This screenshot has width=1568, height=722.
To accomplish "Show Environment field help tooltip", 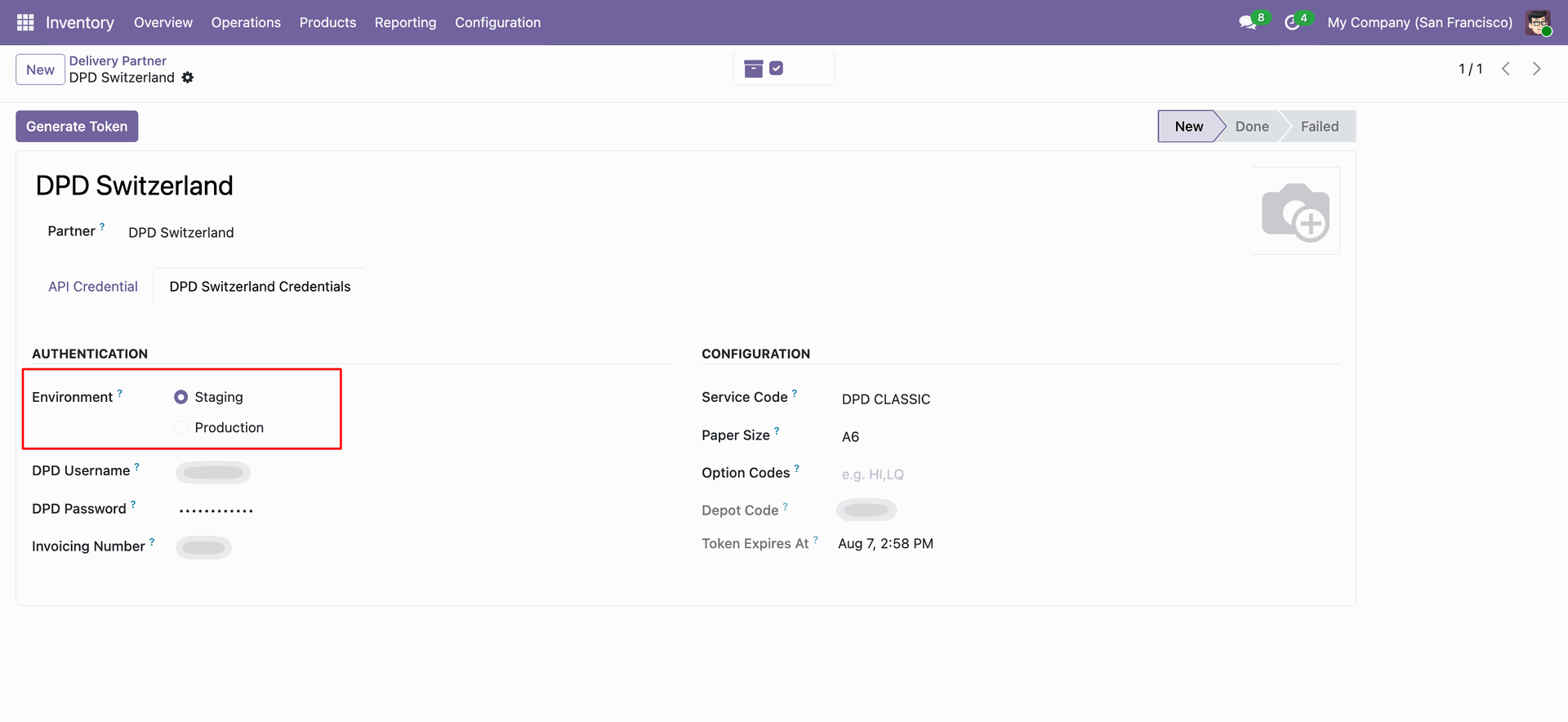I will [x=120, y=393].
